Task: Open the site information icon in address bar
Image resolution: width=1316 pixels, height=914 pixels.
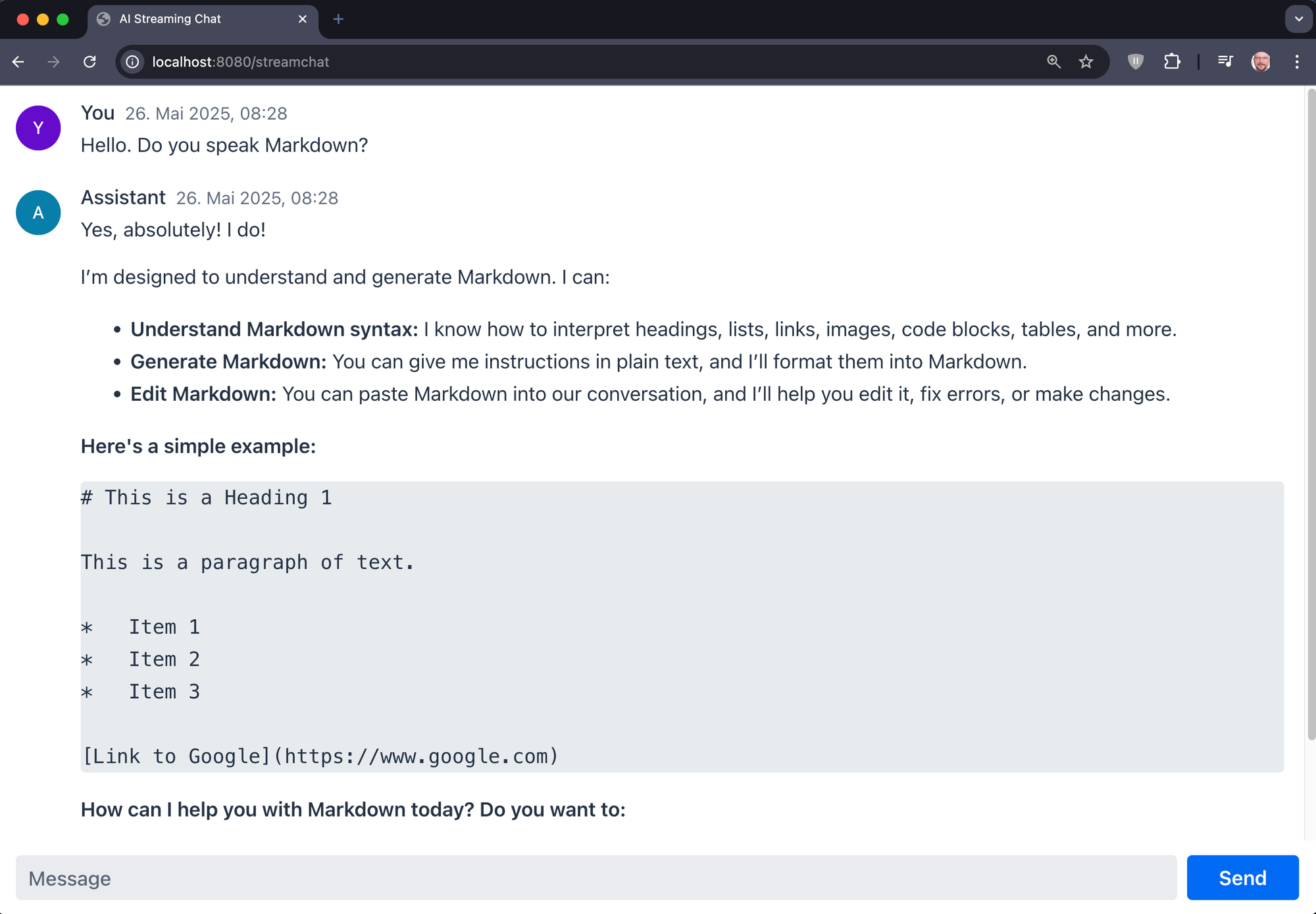Action: pyautogui.click(x=132, y=62)
